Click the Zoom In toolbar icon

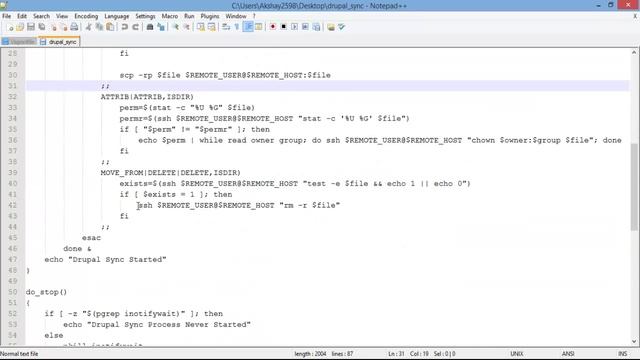(175, 27)
